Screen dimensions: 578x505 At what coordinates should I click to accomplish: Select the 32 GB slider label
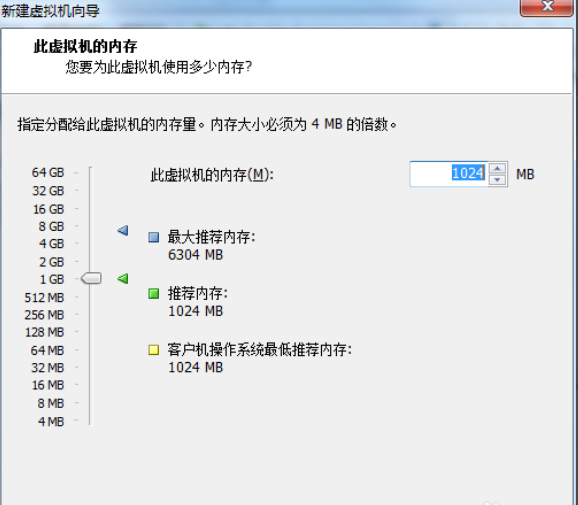tap(48, 191)
